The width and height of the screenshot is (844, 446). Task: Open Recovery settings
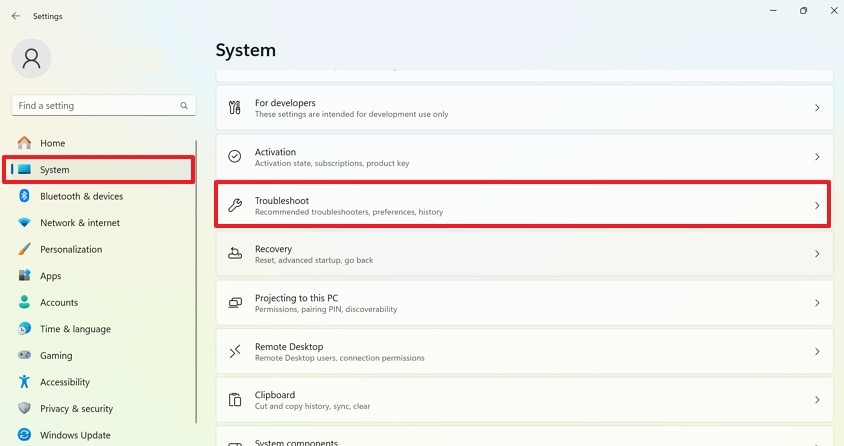(x=524, y=253)
